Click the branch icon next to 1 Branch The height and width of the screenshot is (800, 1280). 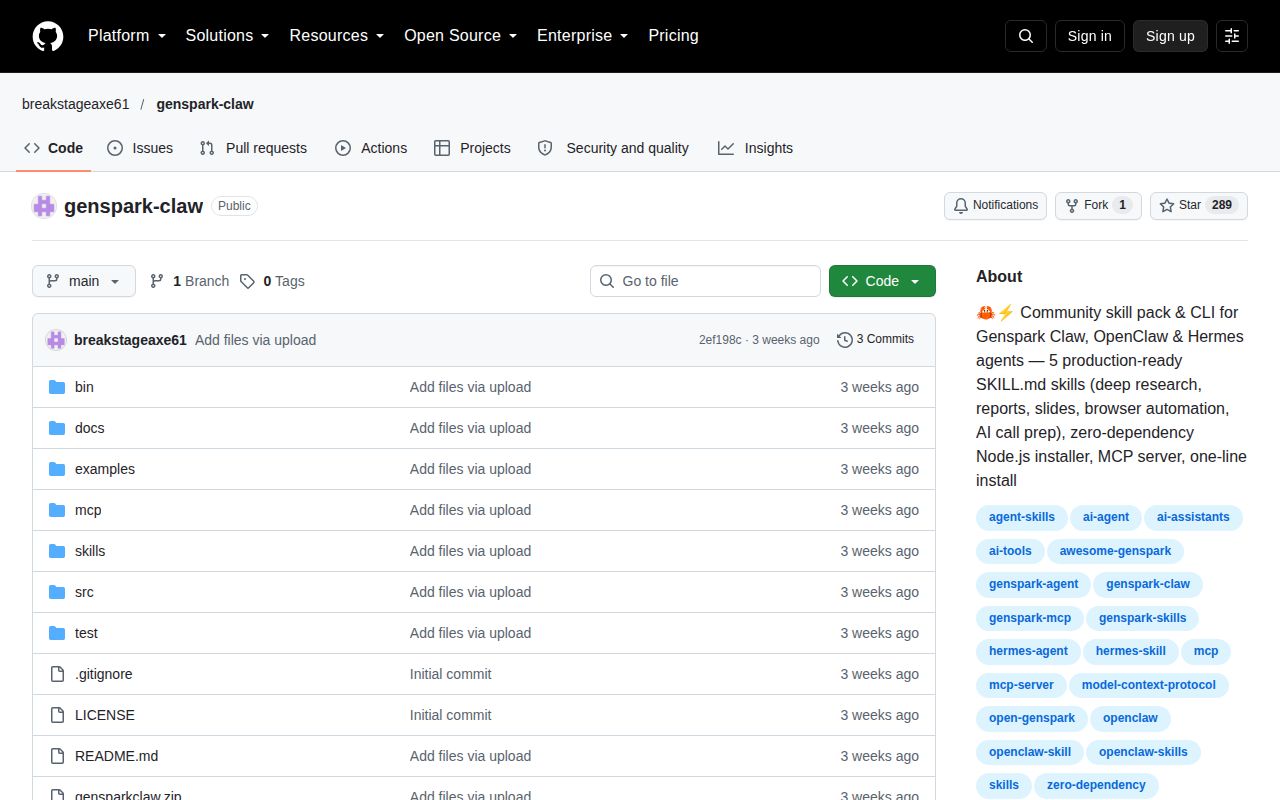(x=157, y=281)
